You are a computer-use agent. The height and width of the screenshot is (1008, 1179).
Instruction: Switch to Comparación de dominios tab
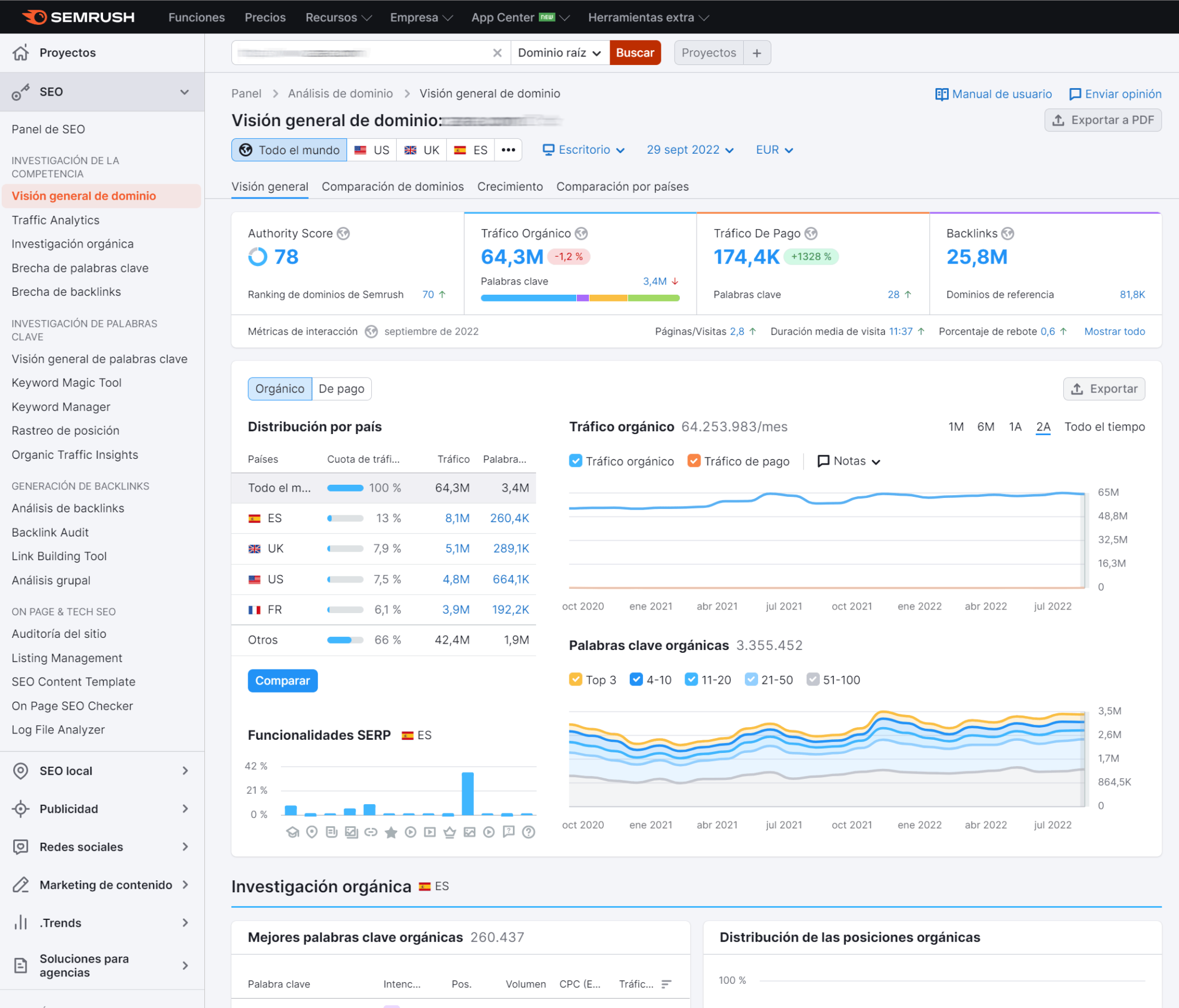click(x=393, y=187)
